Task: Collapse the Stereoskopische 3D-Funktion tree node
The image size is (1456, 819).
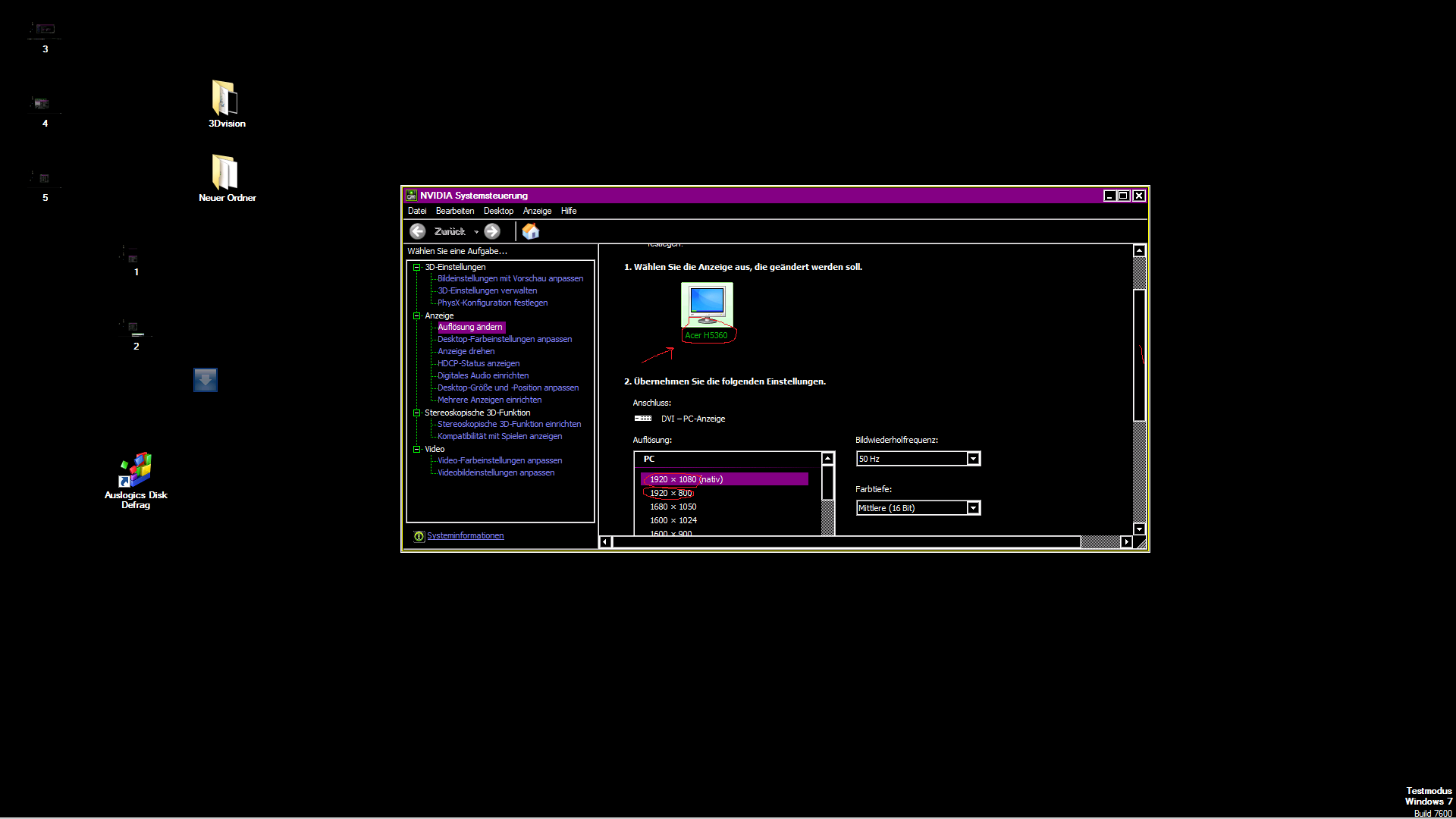Action: (x=416, y=413)
